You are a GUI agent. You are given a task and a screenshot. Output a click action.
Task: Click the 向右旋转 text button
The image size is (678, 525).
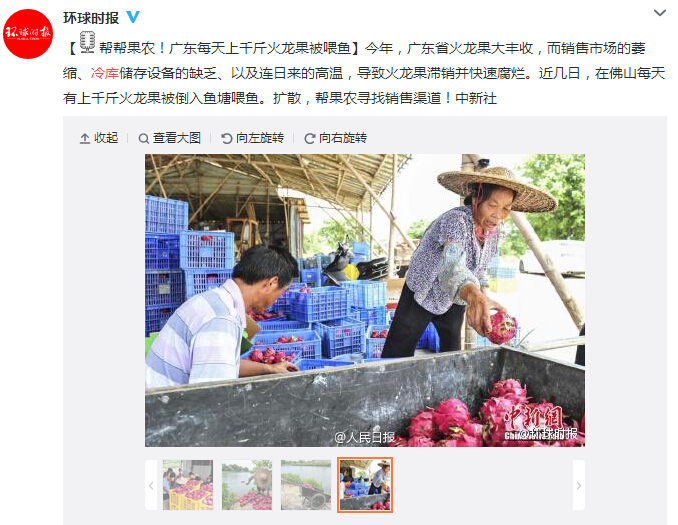343,138
